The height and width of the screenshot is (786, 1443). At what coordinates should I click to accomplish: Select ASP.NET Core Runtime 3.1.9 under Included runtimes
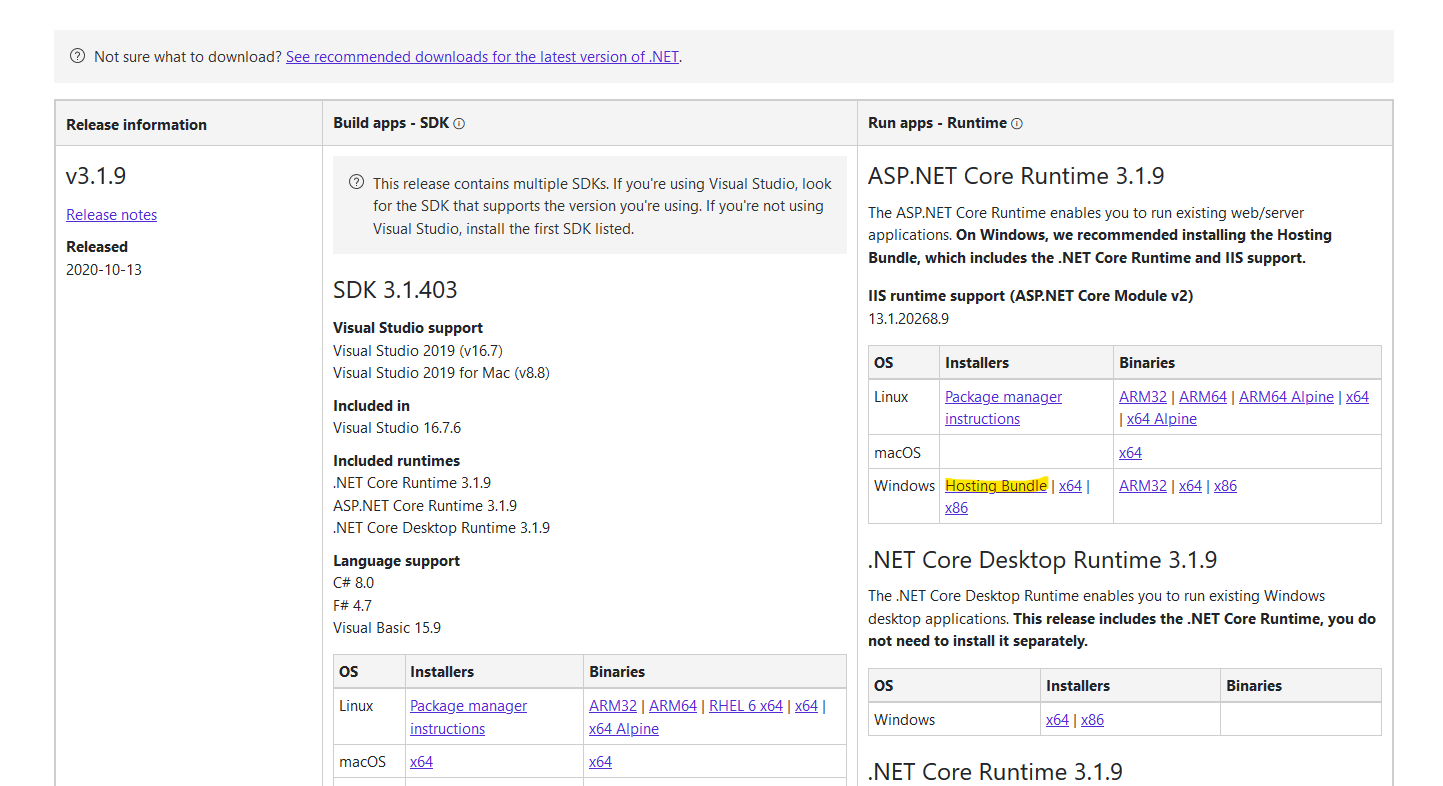pos(425,506)
